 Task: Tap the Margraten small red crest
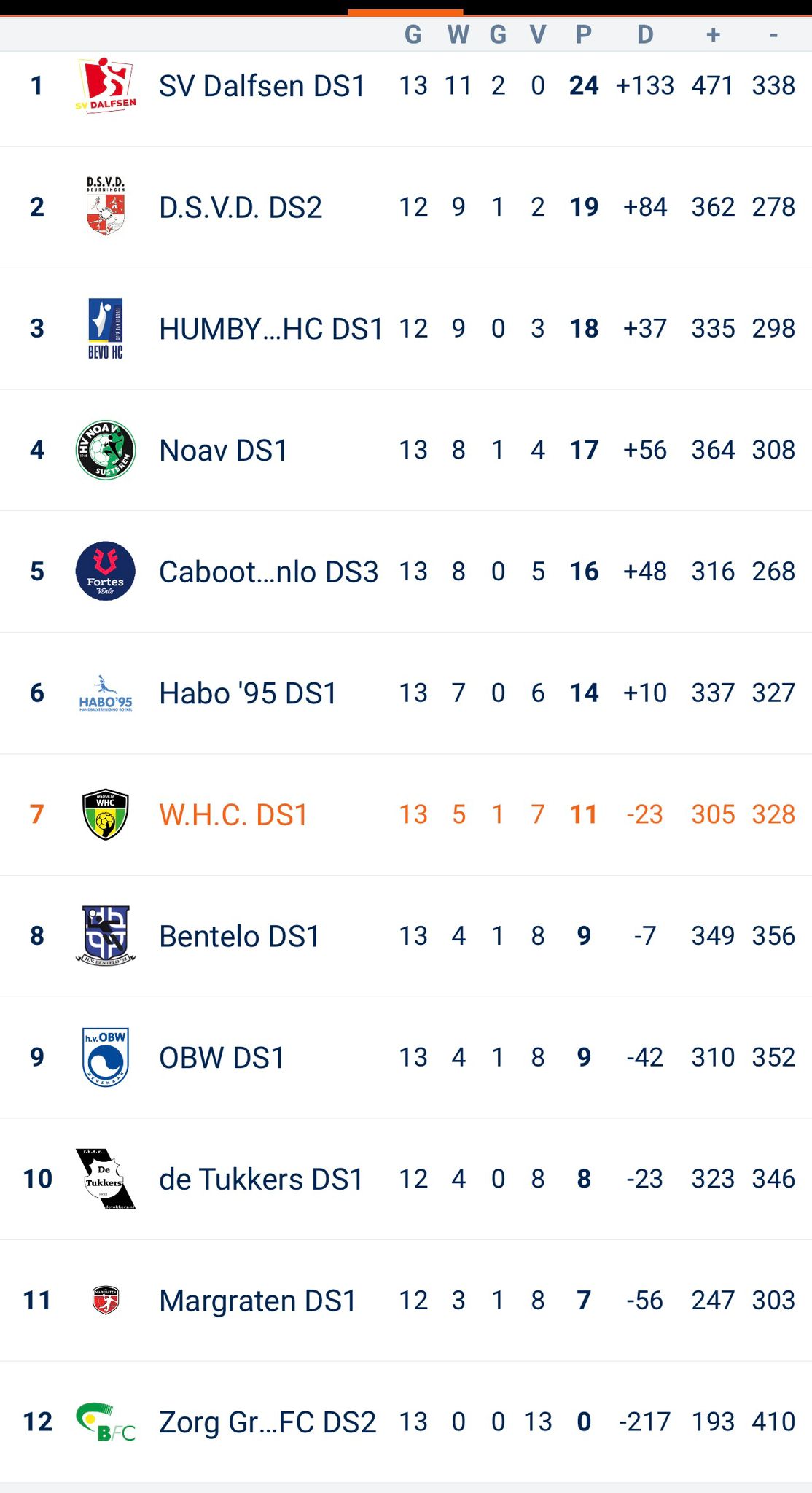coord(106,1301)
